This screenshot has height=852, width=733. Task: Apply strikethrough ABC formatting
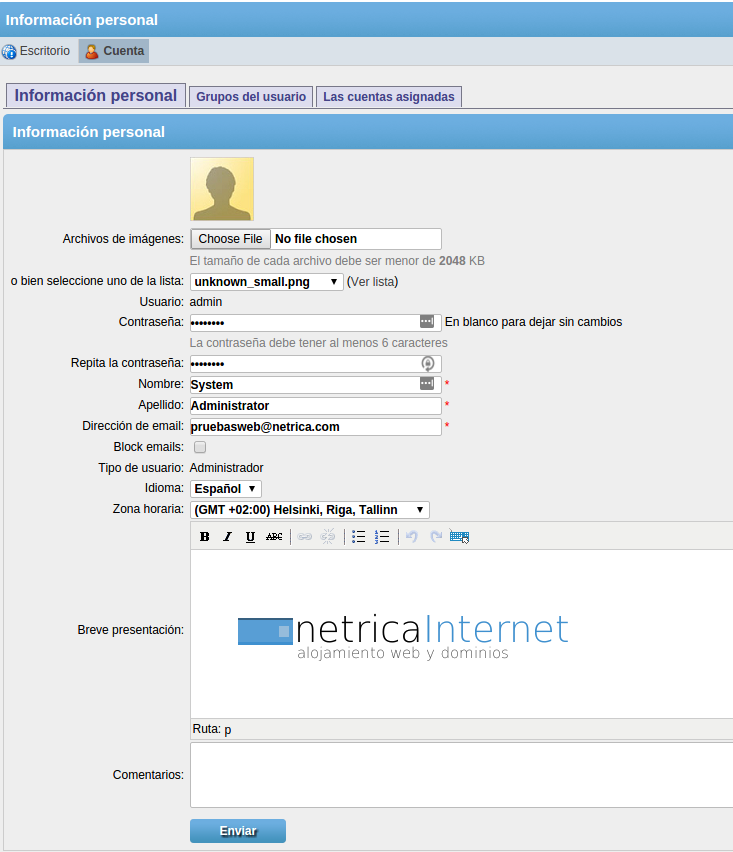[274, 537]
